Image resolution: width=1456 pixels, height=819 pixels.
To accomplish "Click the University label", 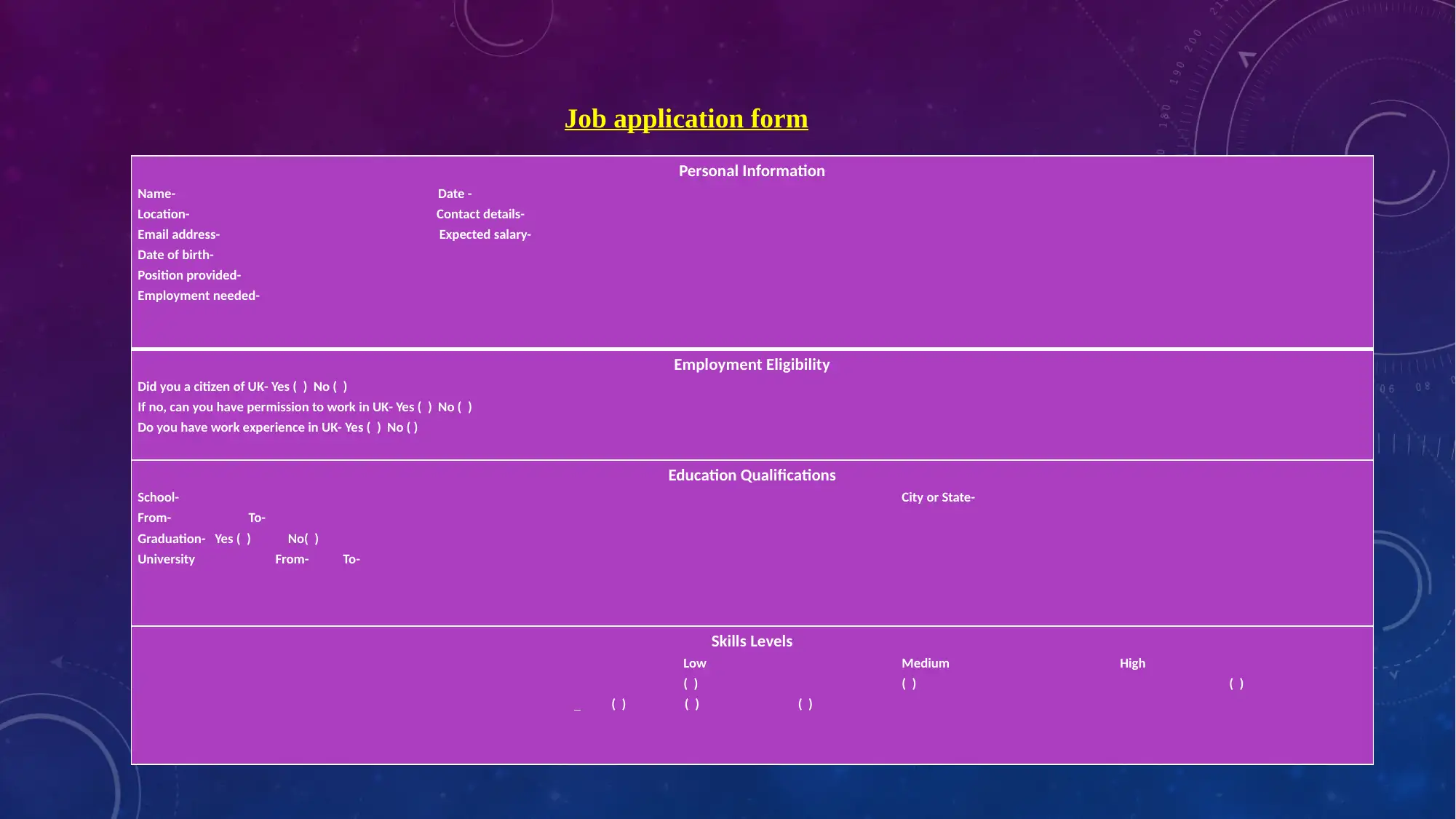I will [166, 559].
